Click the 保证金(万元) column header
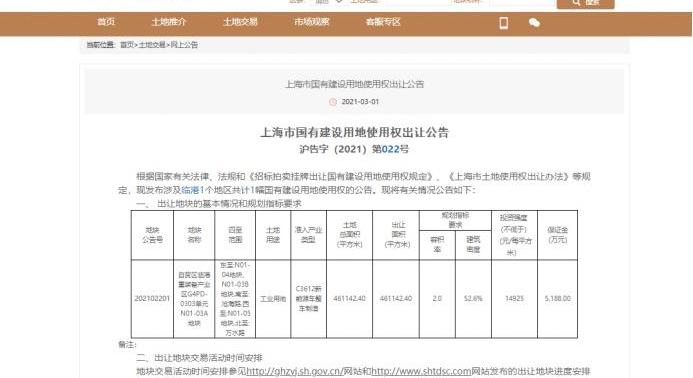Image resolution: width=693 pixels, height=378 pixels. click(558, 235)
